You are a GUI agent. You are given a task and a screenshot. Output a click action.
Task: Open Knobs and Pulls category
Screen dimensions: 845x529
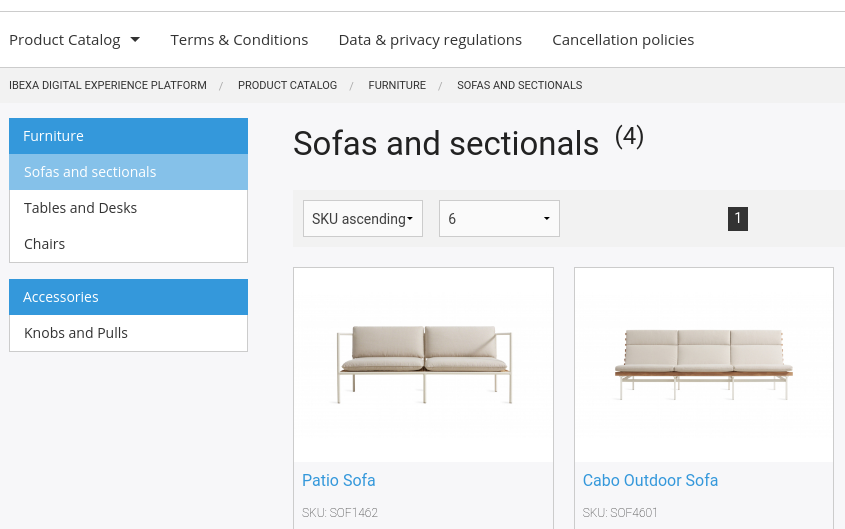pyautogui.click(x=128, y=333)
